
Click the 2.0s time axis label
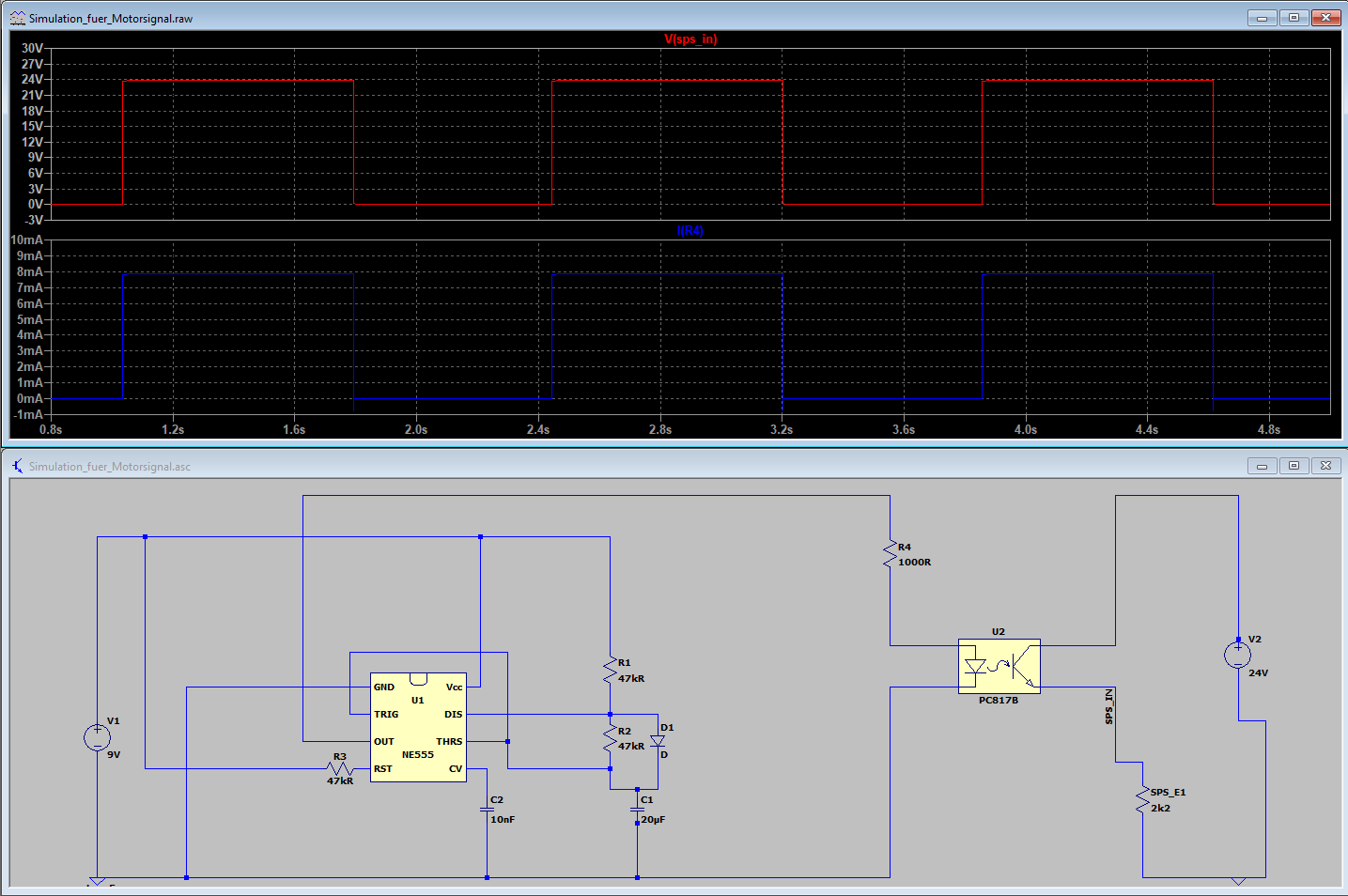[x=416, y=429]
